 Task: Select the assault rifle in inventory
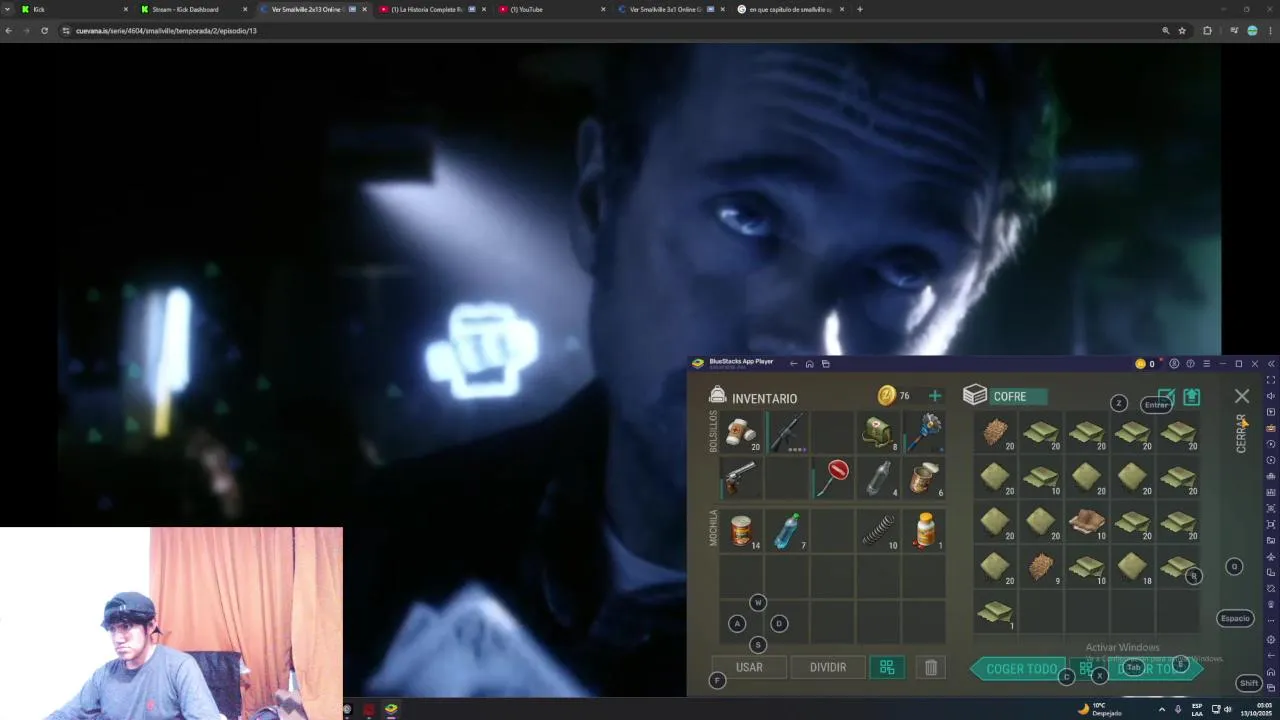coord(788,432)
